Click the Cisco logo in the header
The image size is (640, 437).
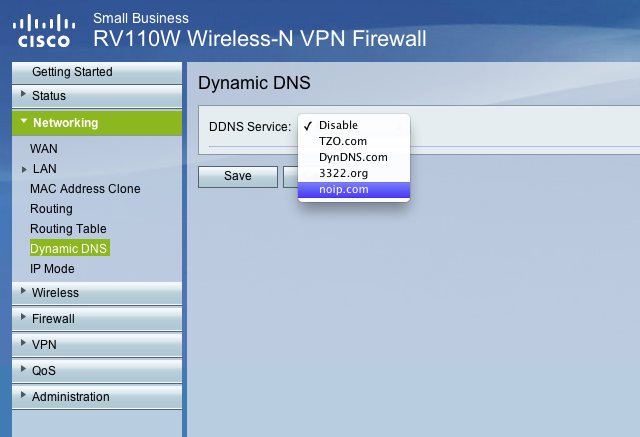(x=44, y=31)
